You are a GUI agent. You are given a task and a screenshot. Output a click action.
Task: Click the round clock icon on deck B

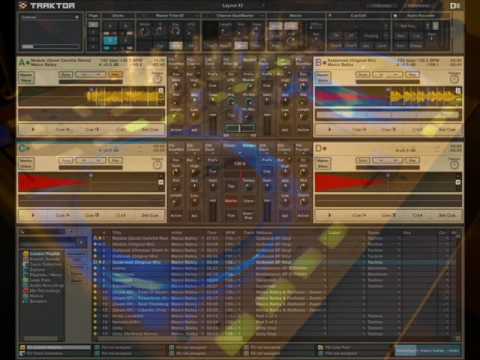point(454,79)
